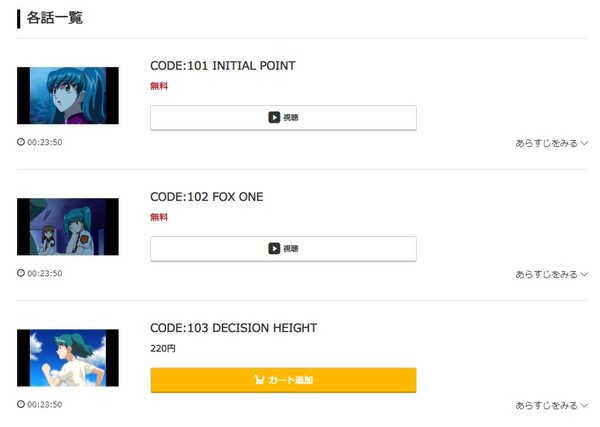Click the clock icon under INITIAL POINT thumbnail
The height and width of the screenshot is (427, 600).
pos(21,142)
